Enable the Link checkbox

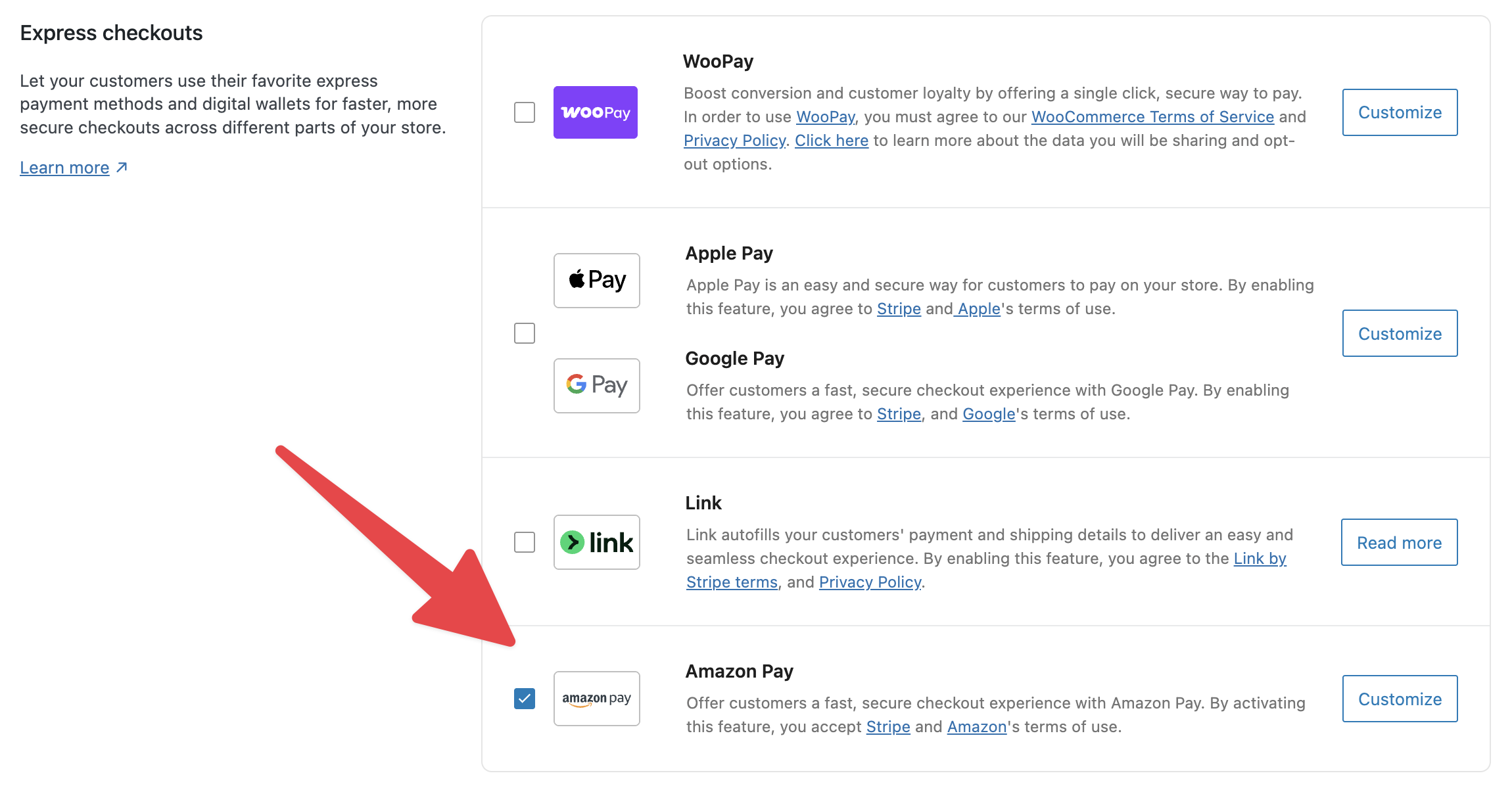525,542
